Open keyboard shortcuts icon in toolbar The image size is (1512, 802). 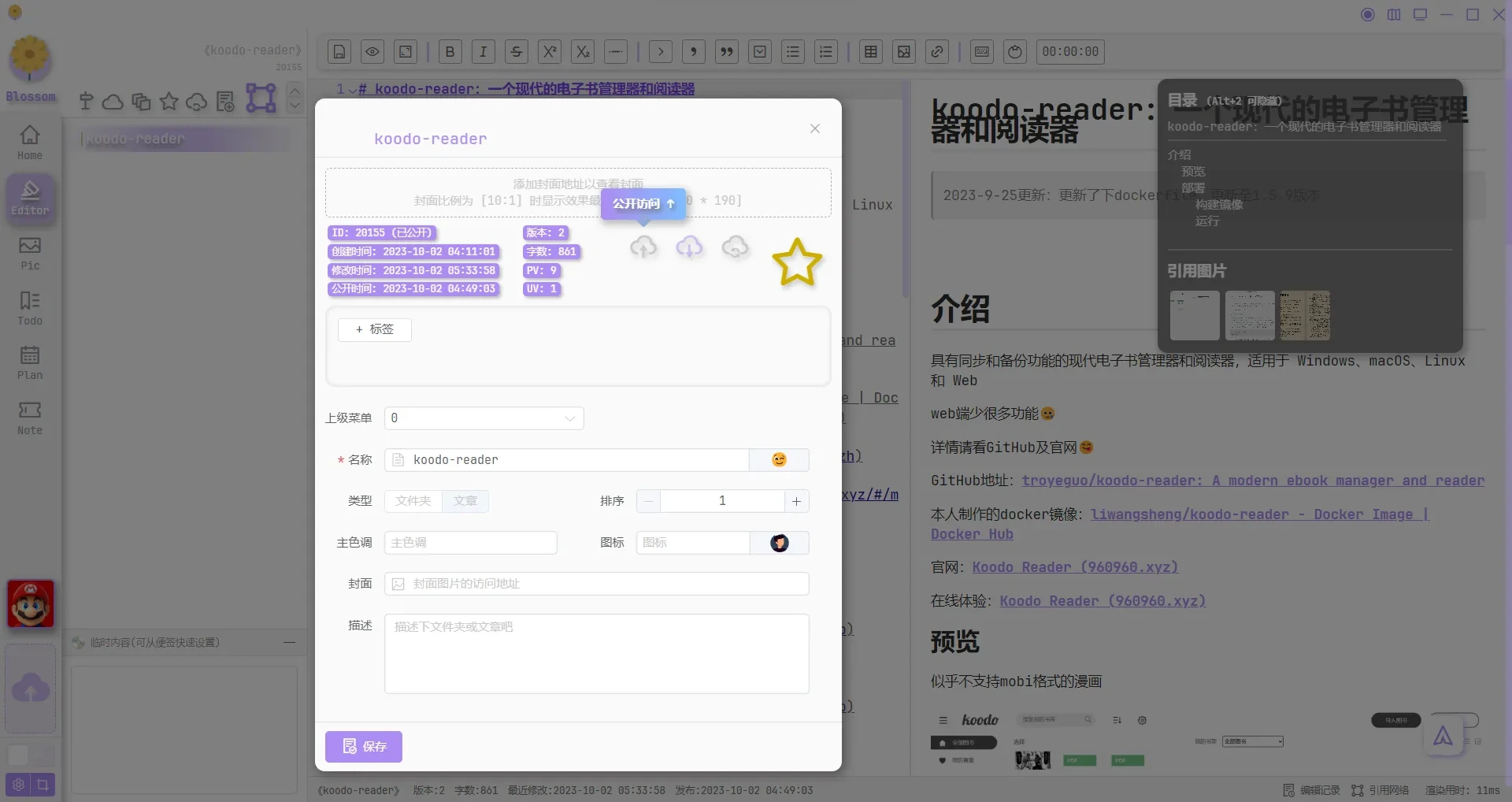pos(982,52)
